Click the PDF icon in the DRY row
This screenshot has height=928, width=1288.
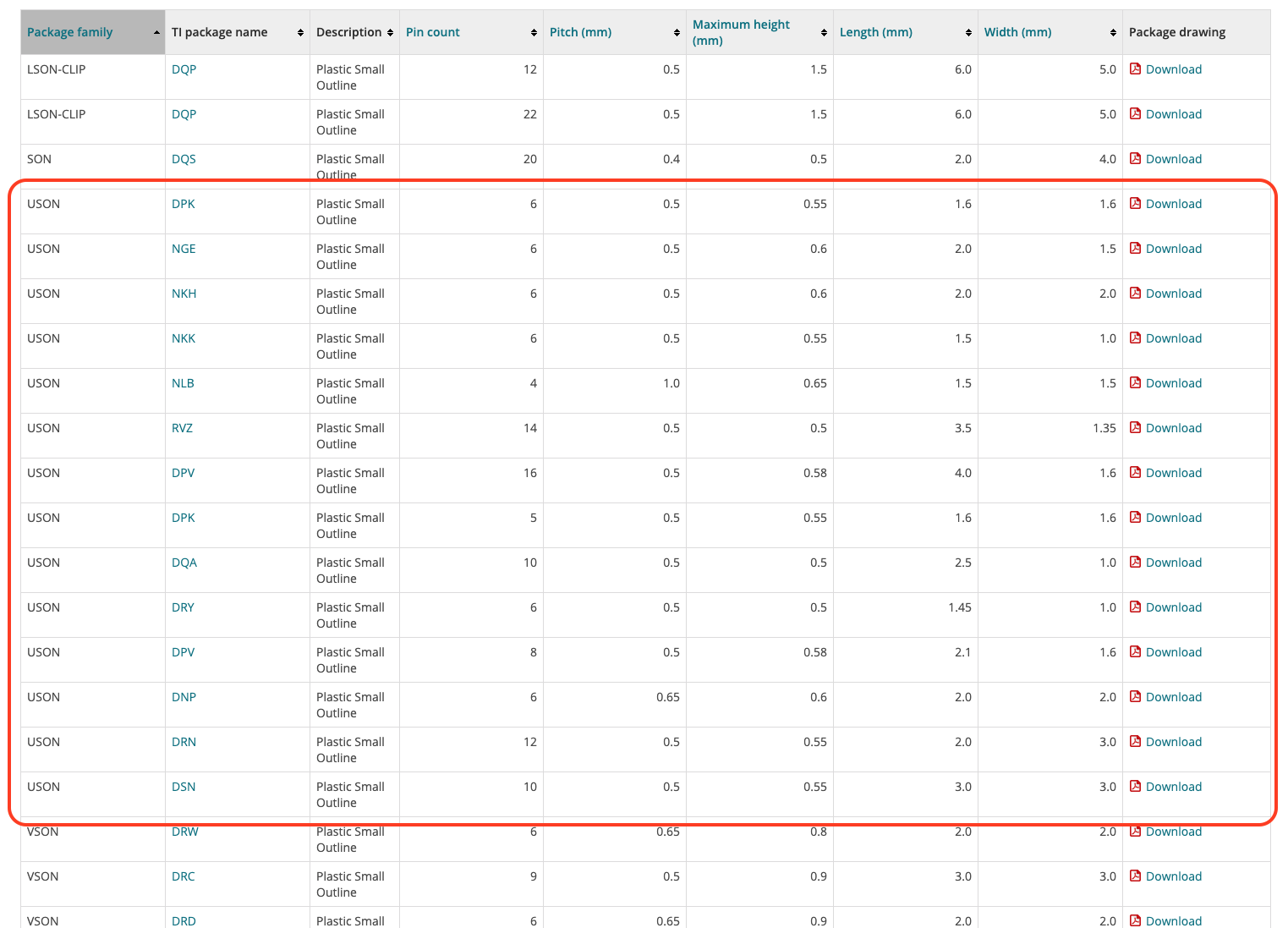pyautogui.click(x=1135, y=607)
